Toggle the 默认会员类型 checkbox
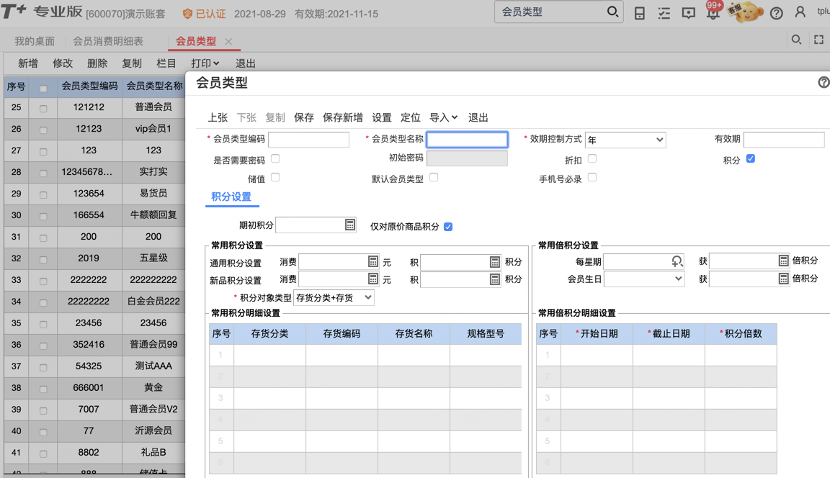Viewport: 830px width, 478px height. pyautogui.click(x=434, y=177)
